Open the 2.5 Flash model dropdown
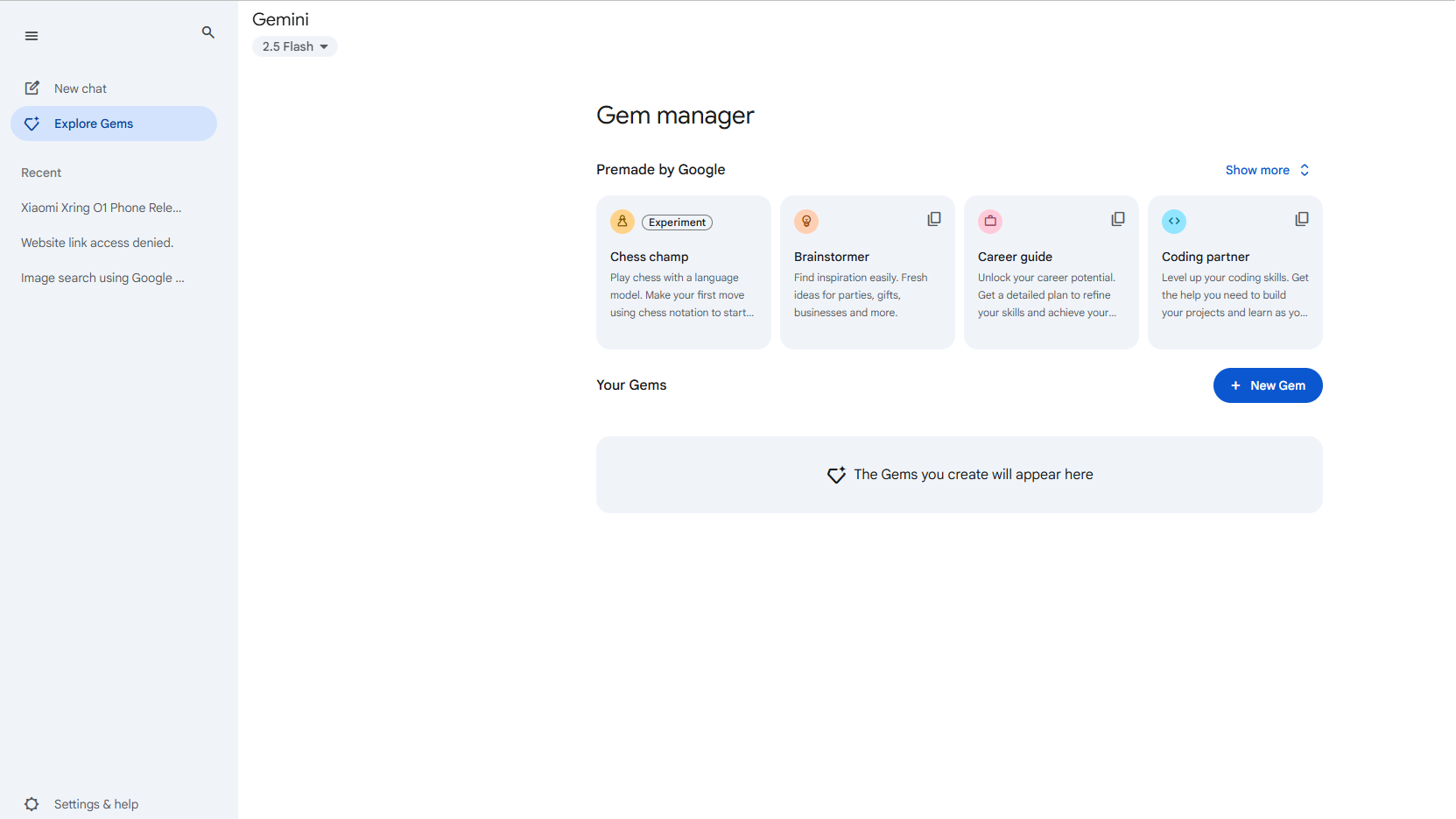The height and width of the screenshot is (819, 1456). (295, 46)
